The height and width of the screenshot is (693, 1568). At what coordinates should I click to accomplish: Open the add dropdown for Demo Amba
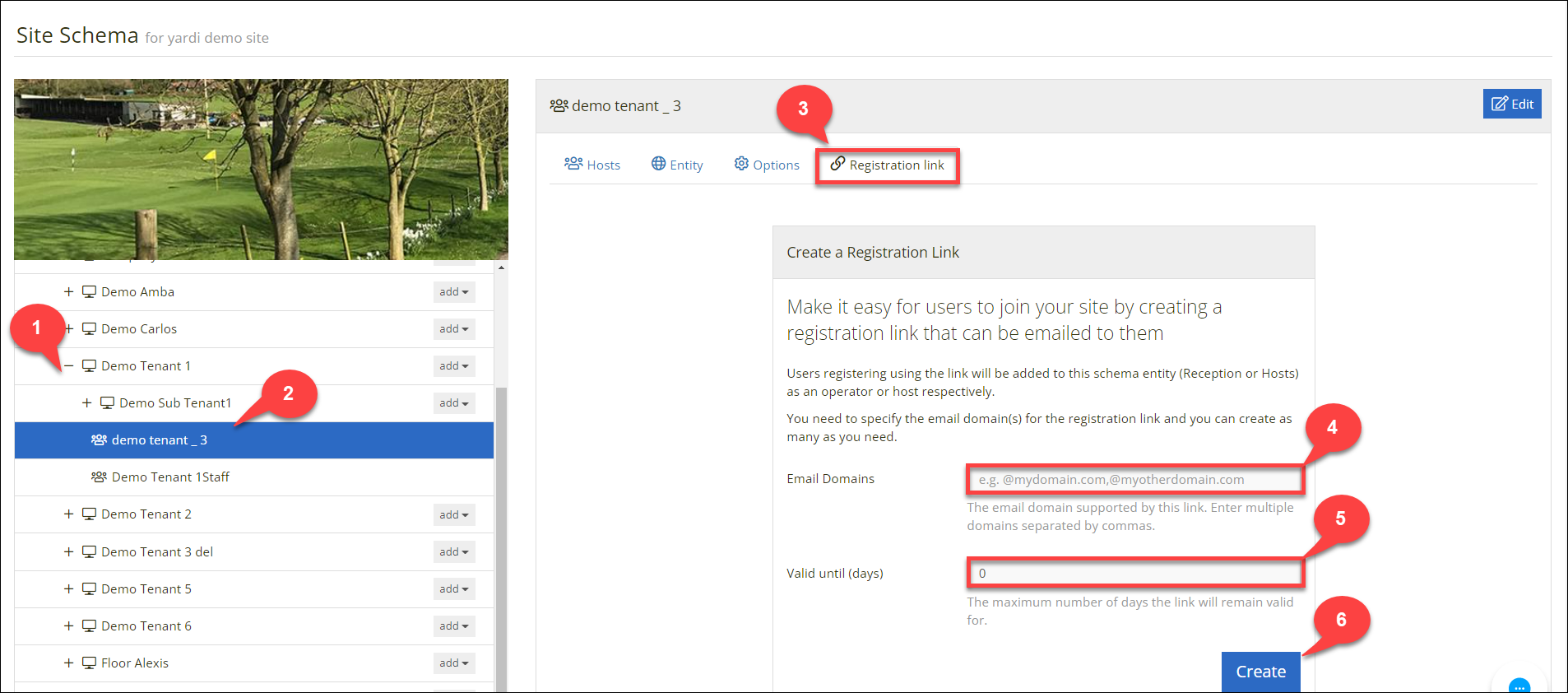point(454,291)
